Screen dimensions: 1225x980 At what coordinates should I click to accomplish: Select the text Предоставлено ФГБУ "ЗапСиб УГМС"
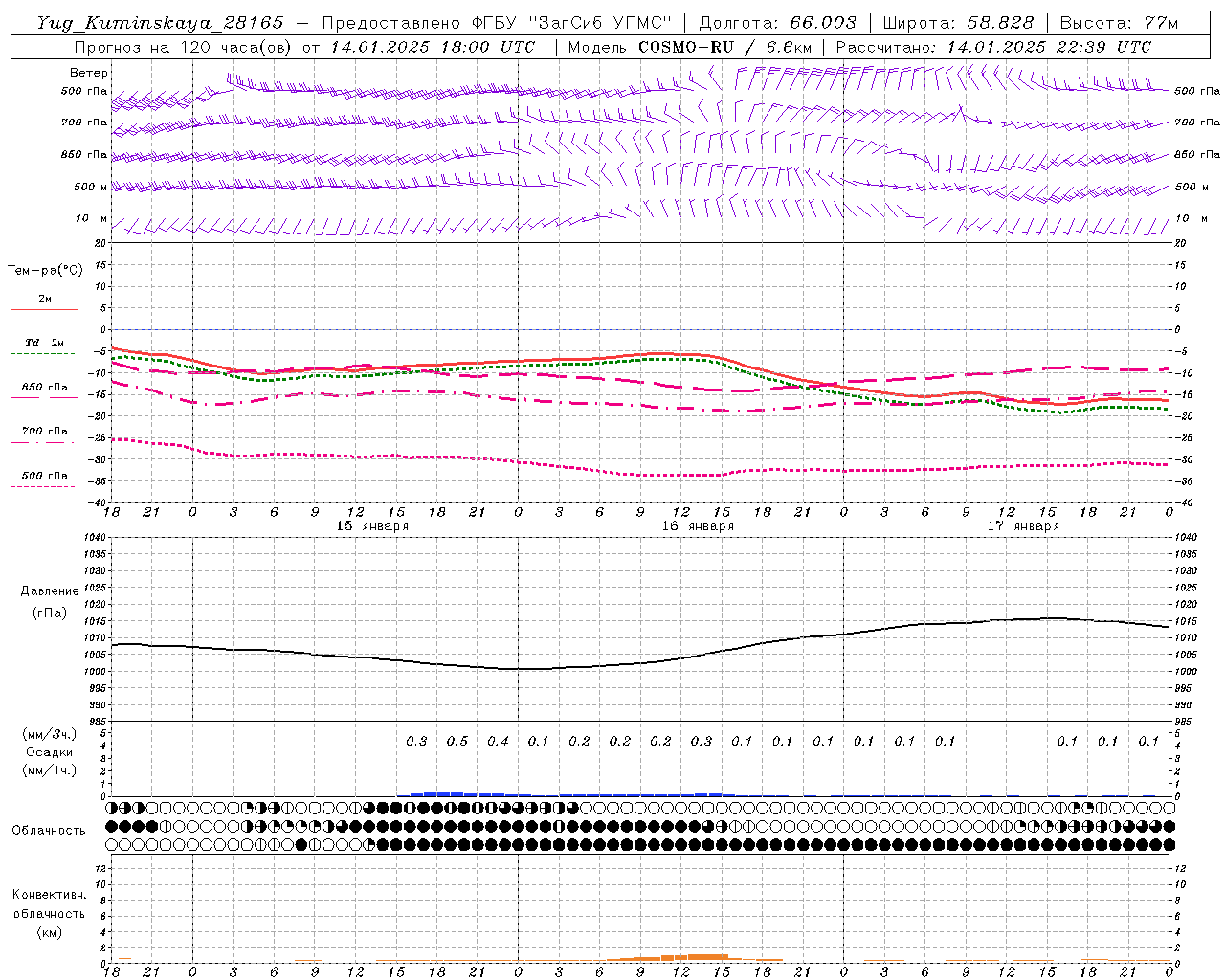[x=497, y=23]
